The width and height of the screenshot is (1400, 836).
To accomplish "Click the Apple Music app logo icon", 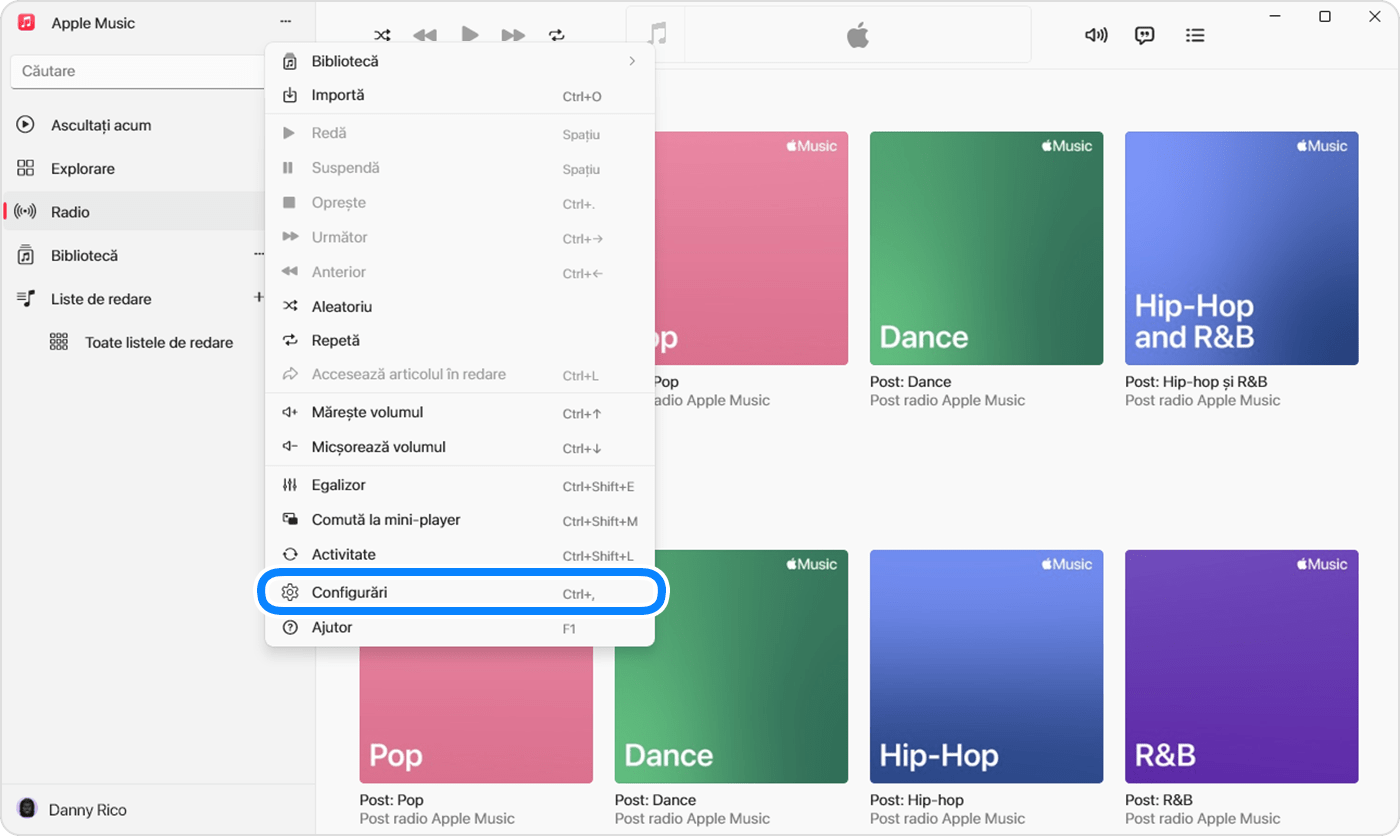I will coord(27,22).
